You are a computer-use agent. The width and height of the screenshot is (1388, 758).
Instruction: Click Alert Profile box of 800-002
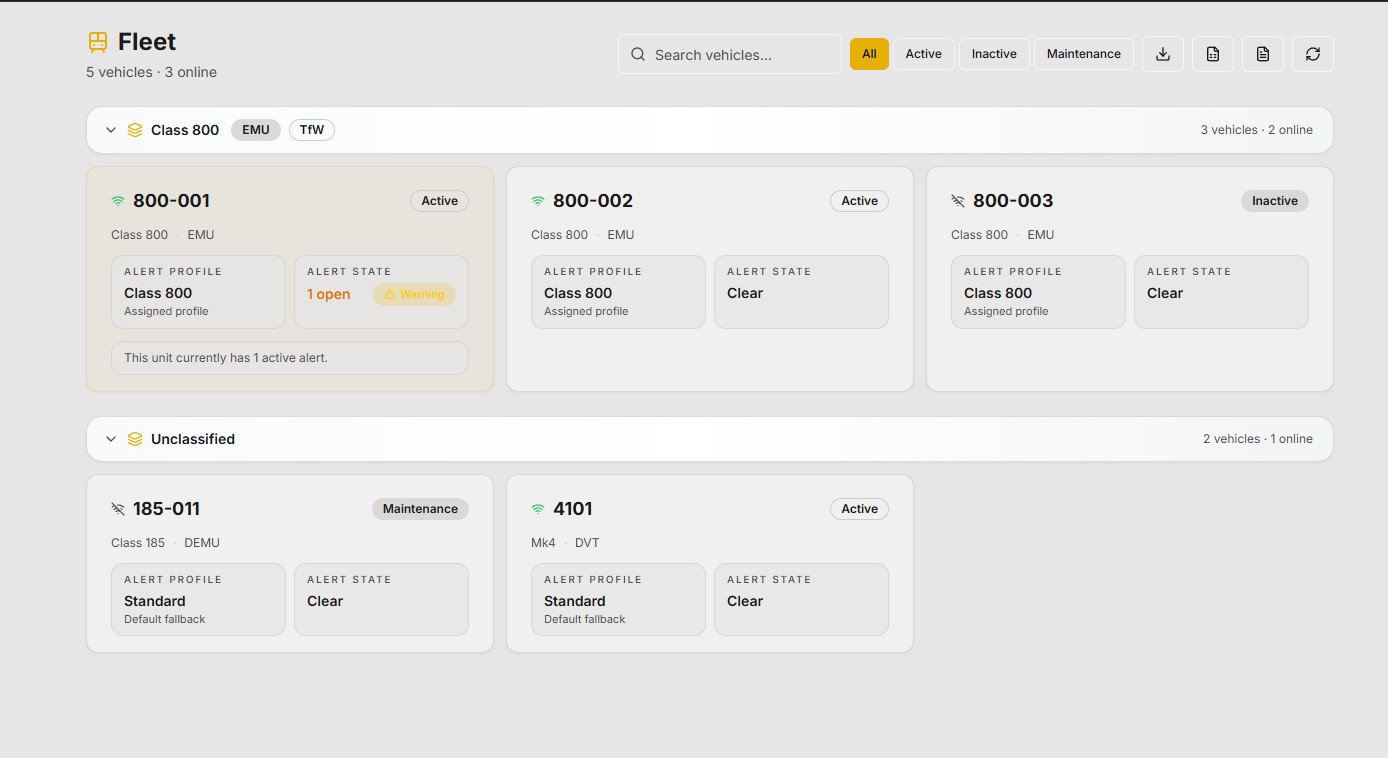pyautogui.click(x=618, y=292)
